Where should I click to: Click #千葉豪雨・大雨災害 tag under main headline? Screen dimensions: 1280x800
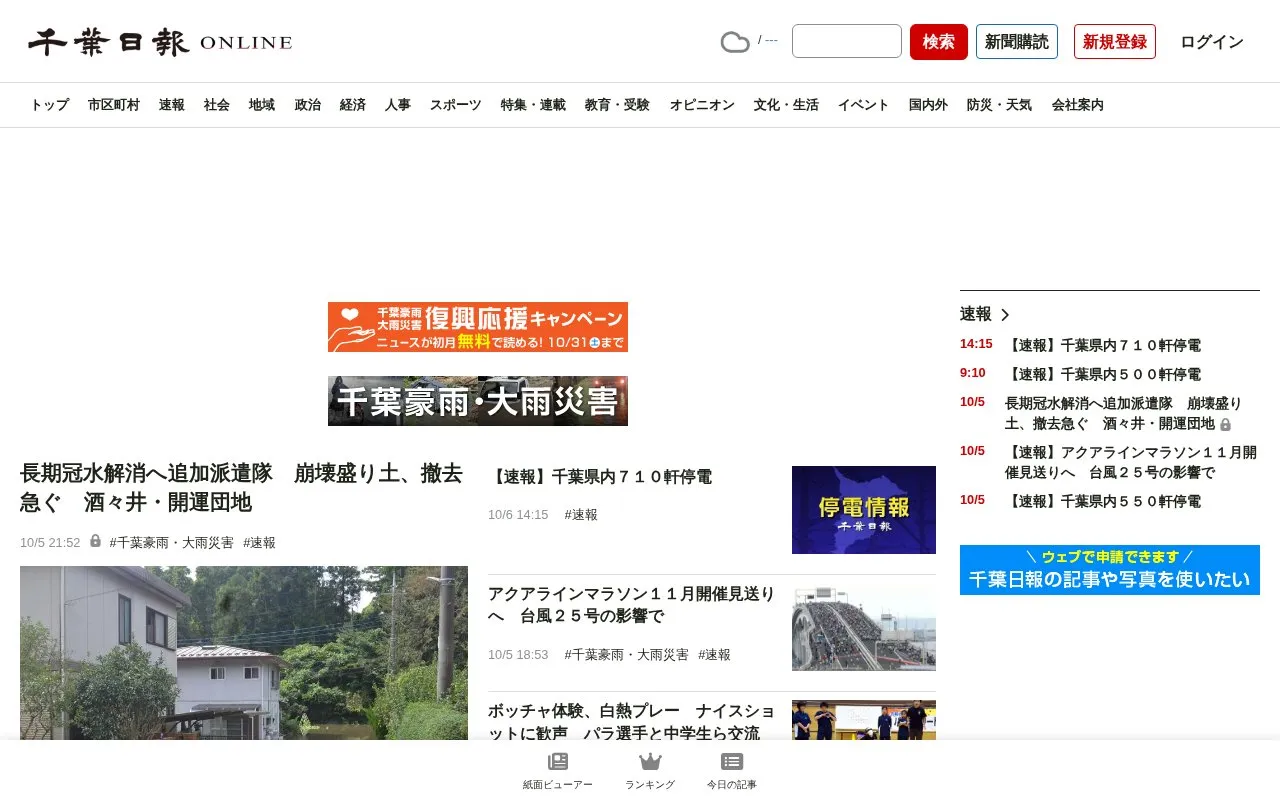tap(171, 542)
